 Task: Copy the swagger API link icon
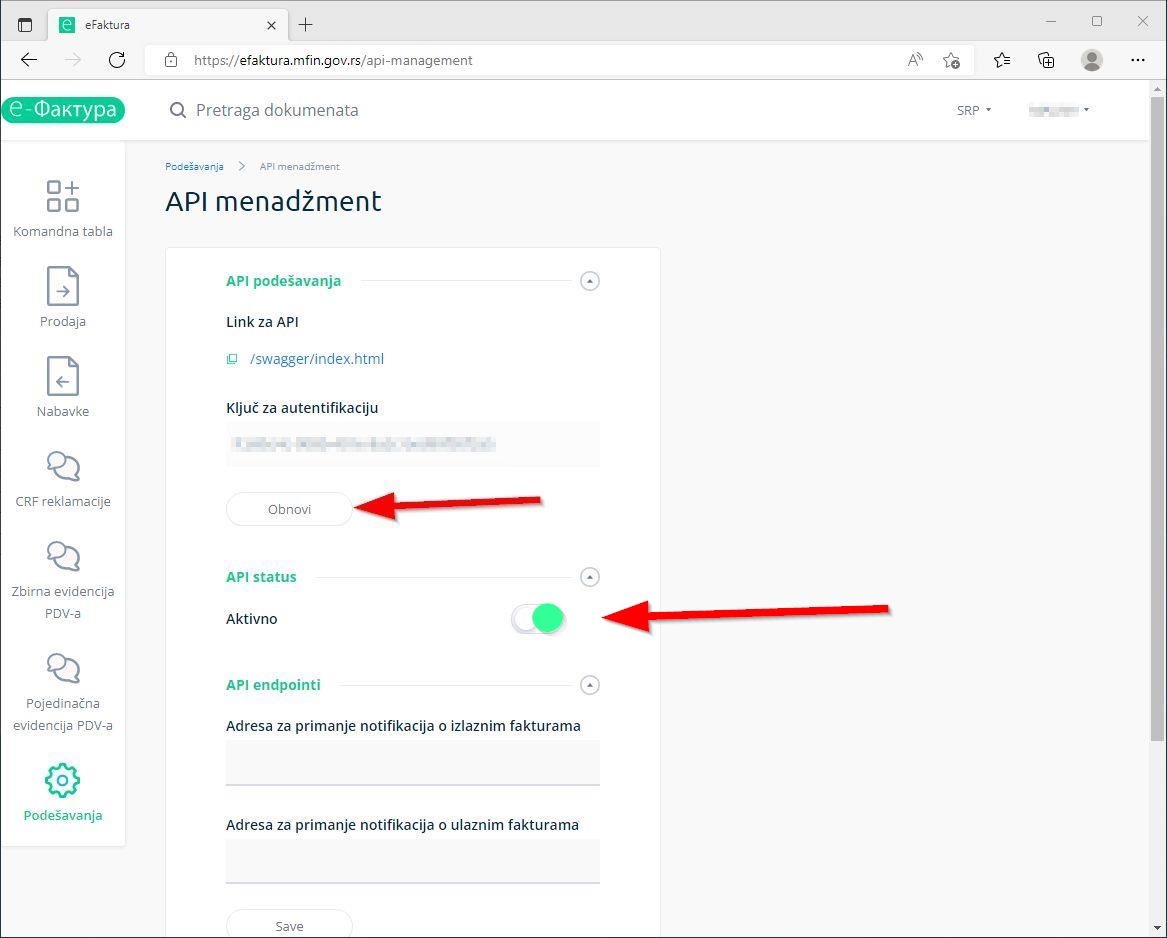tap(232, 359)
